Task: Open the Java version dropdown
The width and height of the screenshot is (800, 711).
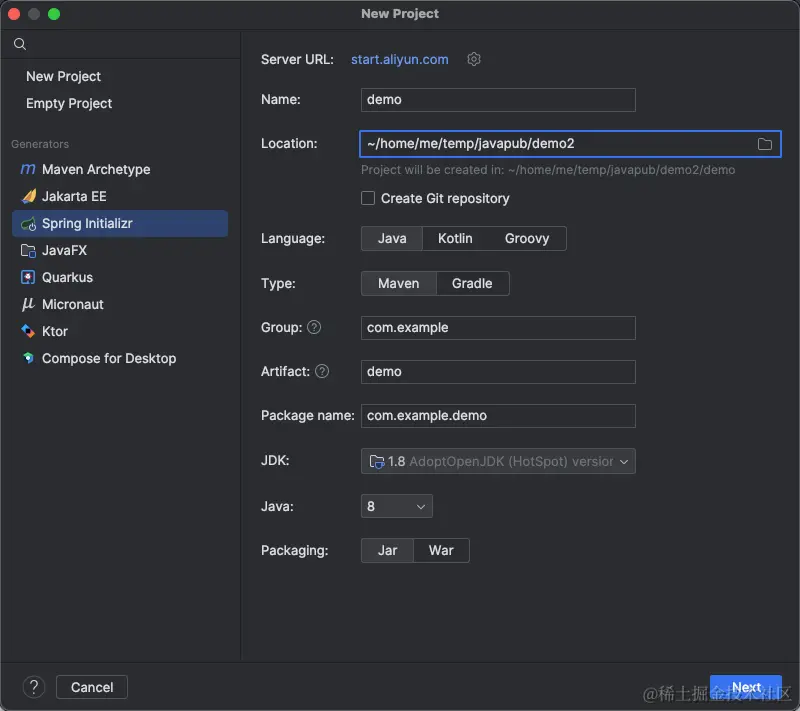Action: coord(396,506)
